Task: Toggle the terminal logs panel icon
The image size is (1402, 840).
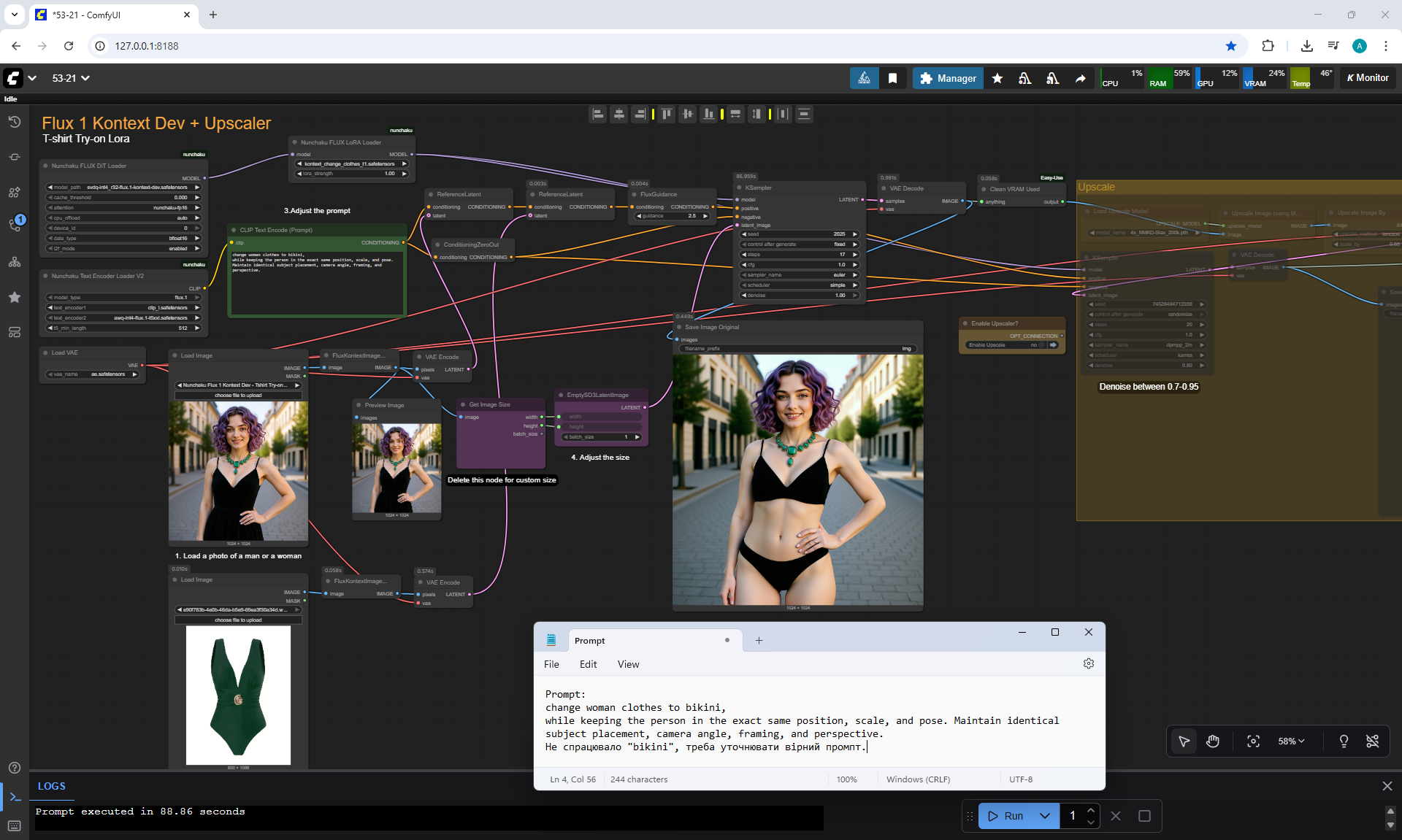Action: [15, 797]
